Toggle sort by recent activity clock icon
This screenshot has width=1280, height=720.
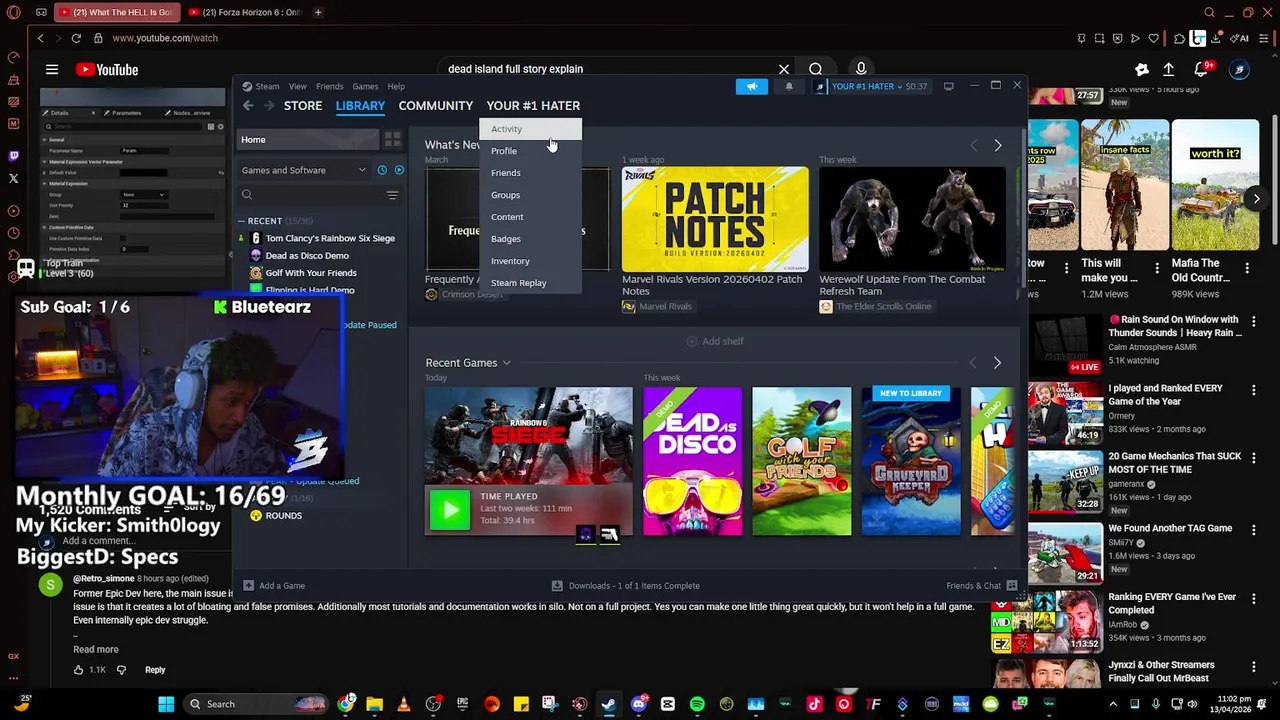click(382, 170)
